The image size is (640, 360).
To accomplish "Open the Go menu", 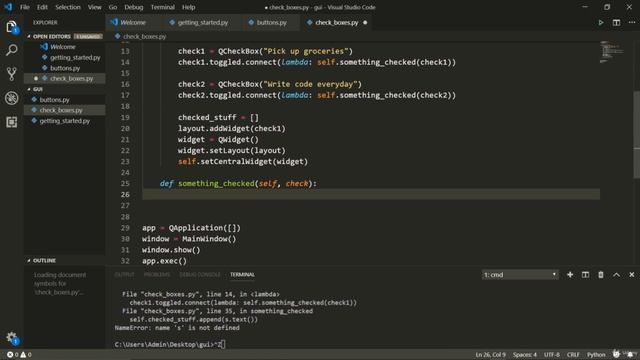I will (113, 7).
